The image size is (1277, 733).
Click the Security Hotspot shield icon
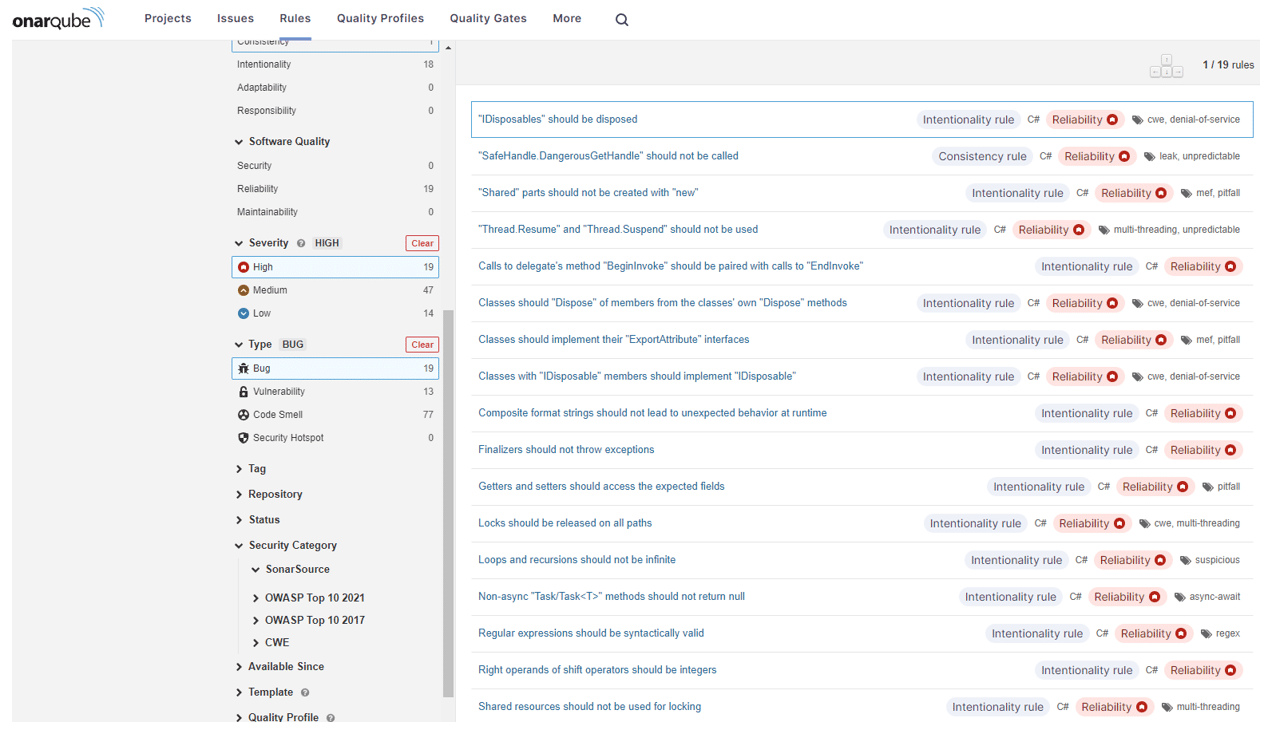pyautogui.click(x=243, y=438)
